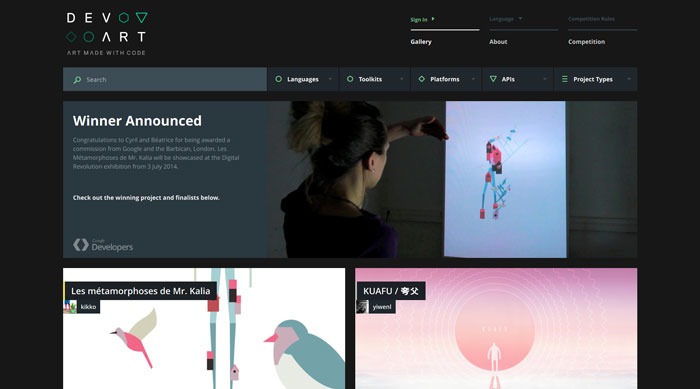The width and height of the screenshot is (700, 389).
Task: Open Les métamorphoses de Mr. Kalia project
Action: tap(141, 291)
